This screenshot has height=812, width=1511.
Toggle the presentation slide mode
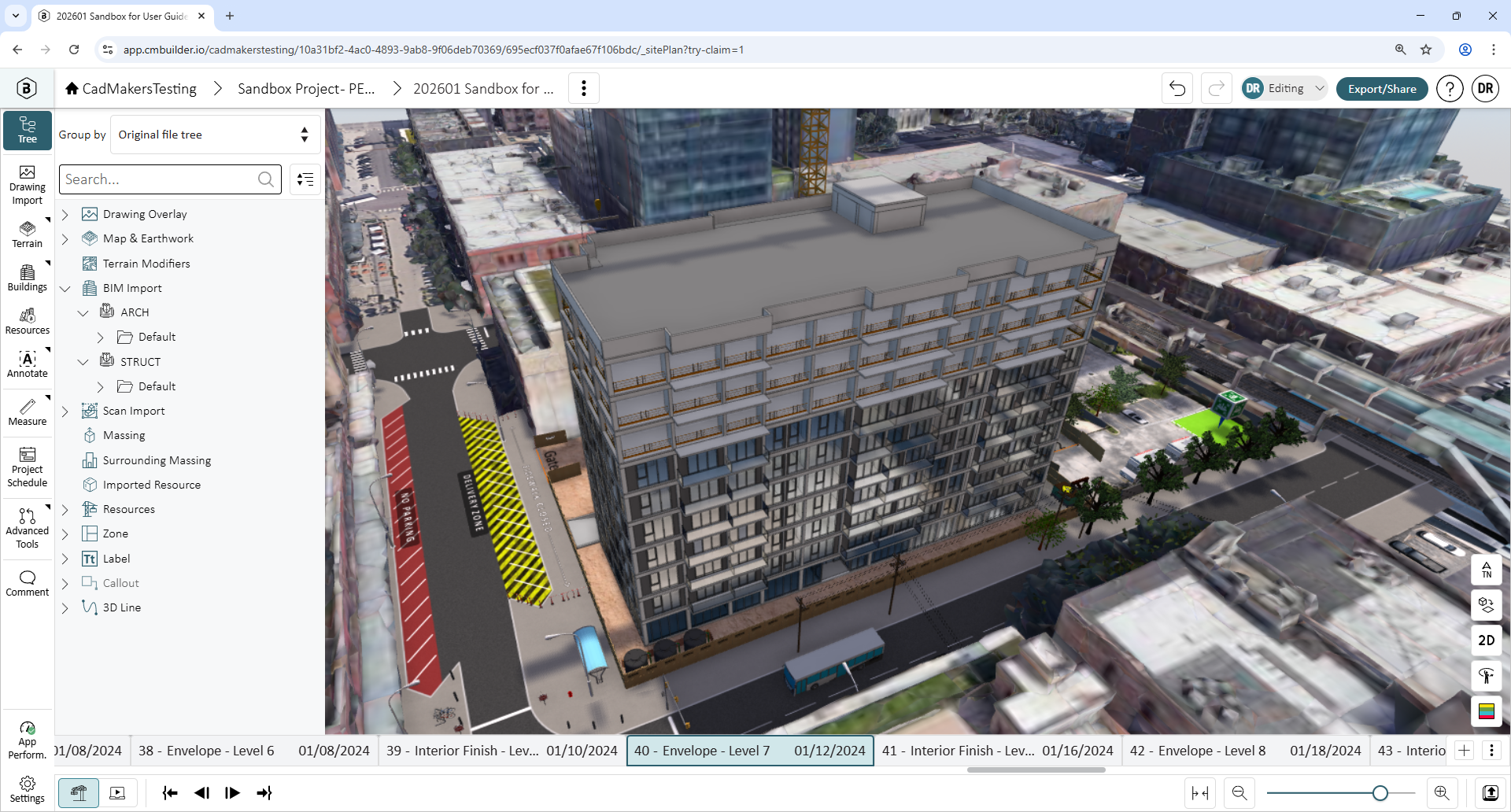(x=117, y=793)
